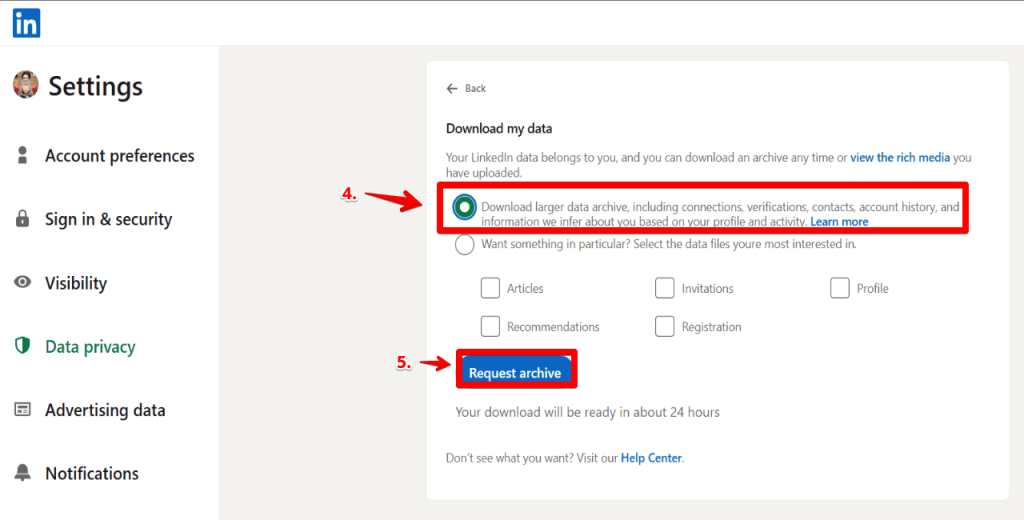Viewport: 1024px width, 520px height.
Task: Click the Account preferences person icon
Action: pyautogui.click(x=22, y=155)
